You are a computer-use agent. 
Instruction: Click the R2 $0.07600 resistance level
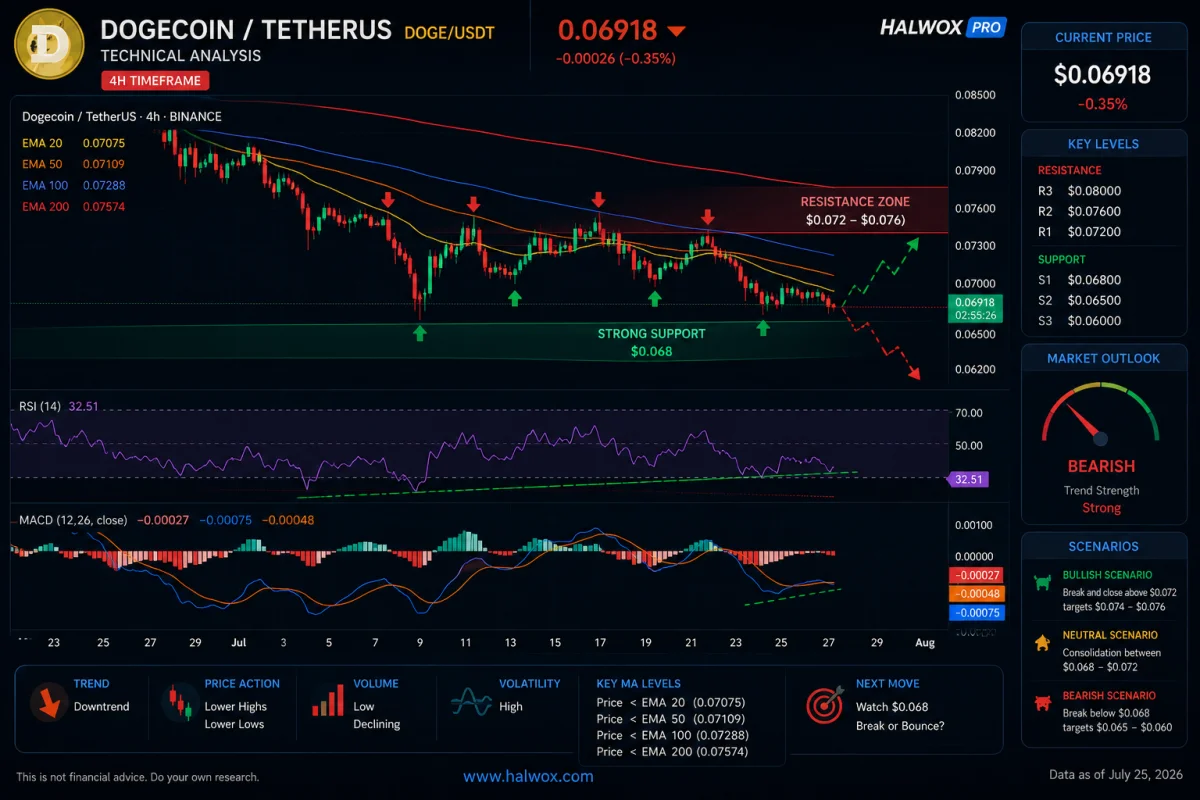[x=1079, y=211]
